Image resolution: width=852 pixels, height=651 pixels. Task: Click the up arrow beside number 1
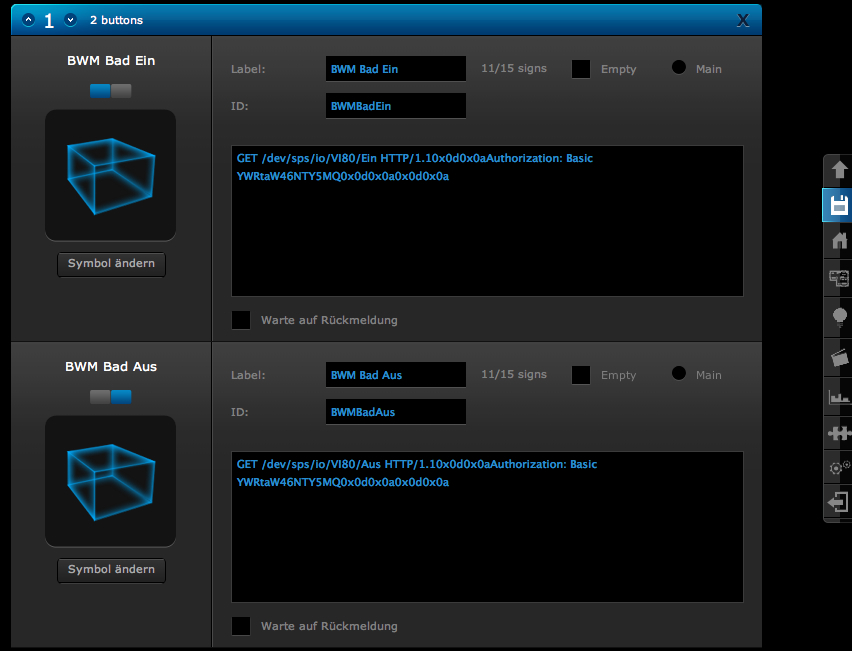point(28,20)
